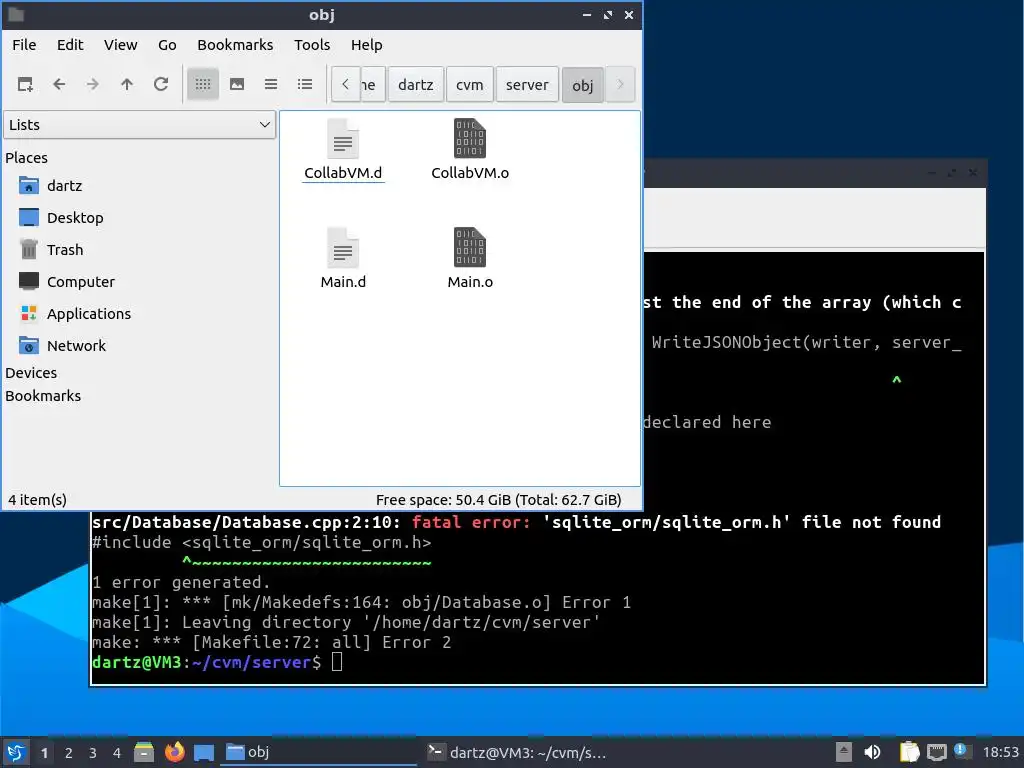Viewport: 1024px width, 768px height.
Task: Click the '4 item(s)' status text
Action: (37, 500)
